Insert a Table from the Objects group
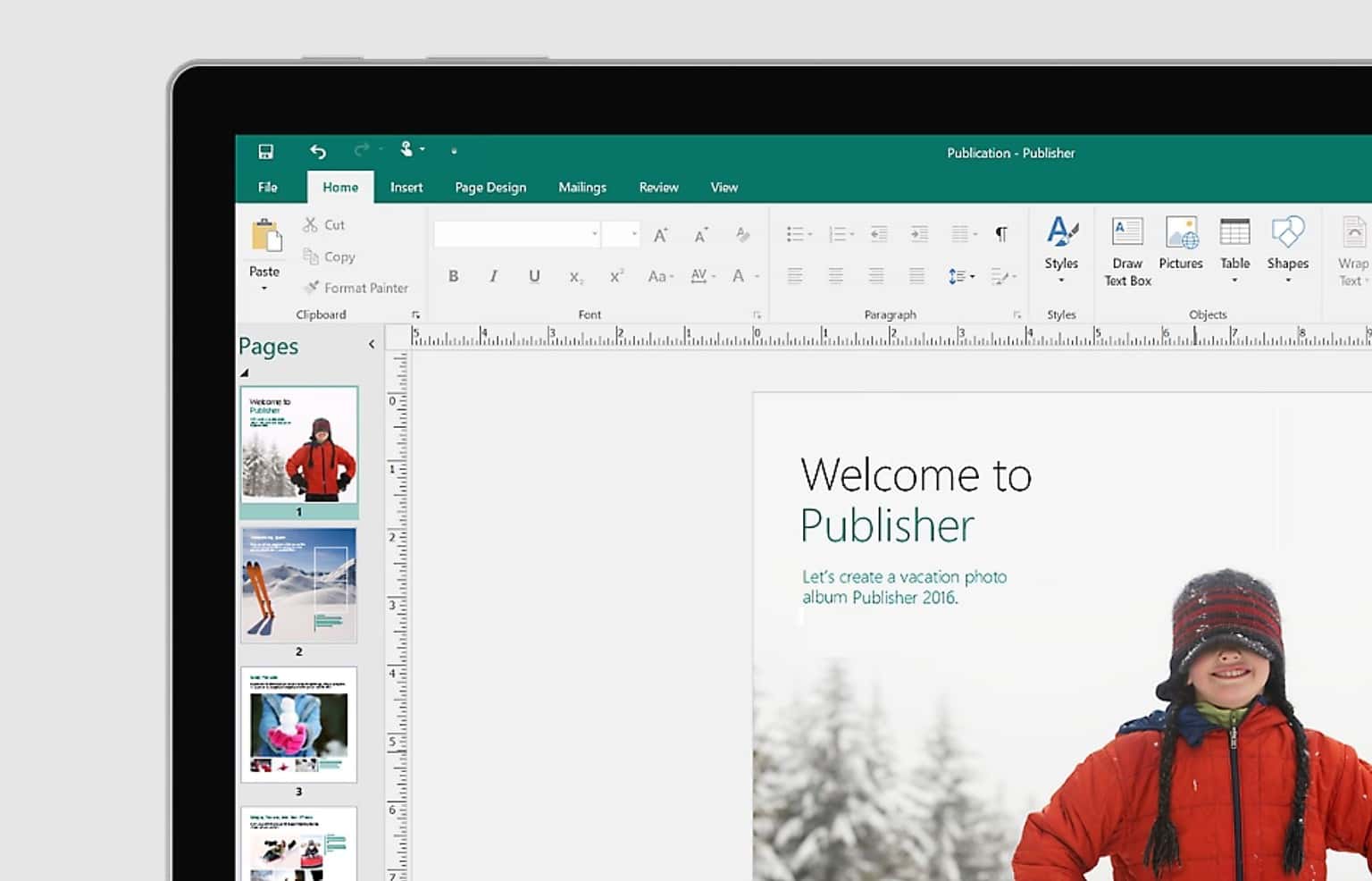Image resolution: width=1372 pixels, height=881 pixels. click(1235, 246)
